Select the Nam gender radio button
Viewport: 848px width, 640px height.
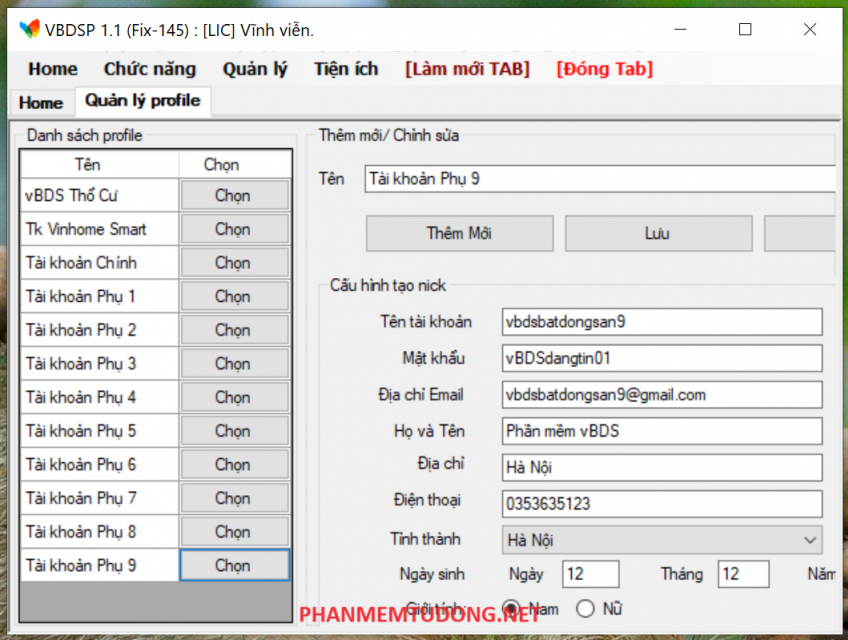coord(510,606)
